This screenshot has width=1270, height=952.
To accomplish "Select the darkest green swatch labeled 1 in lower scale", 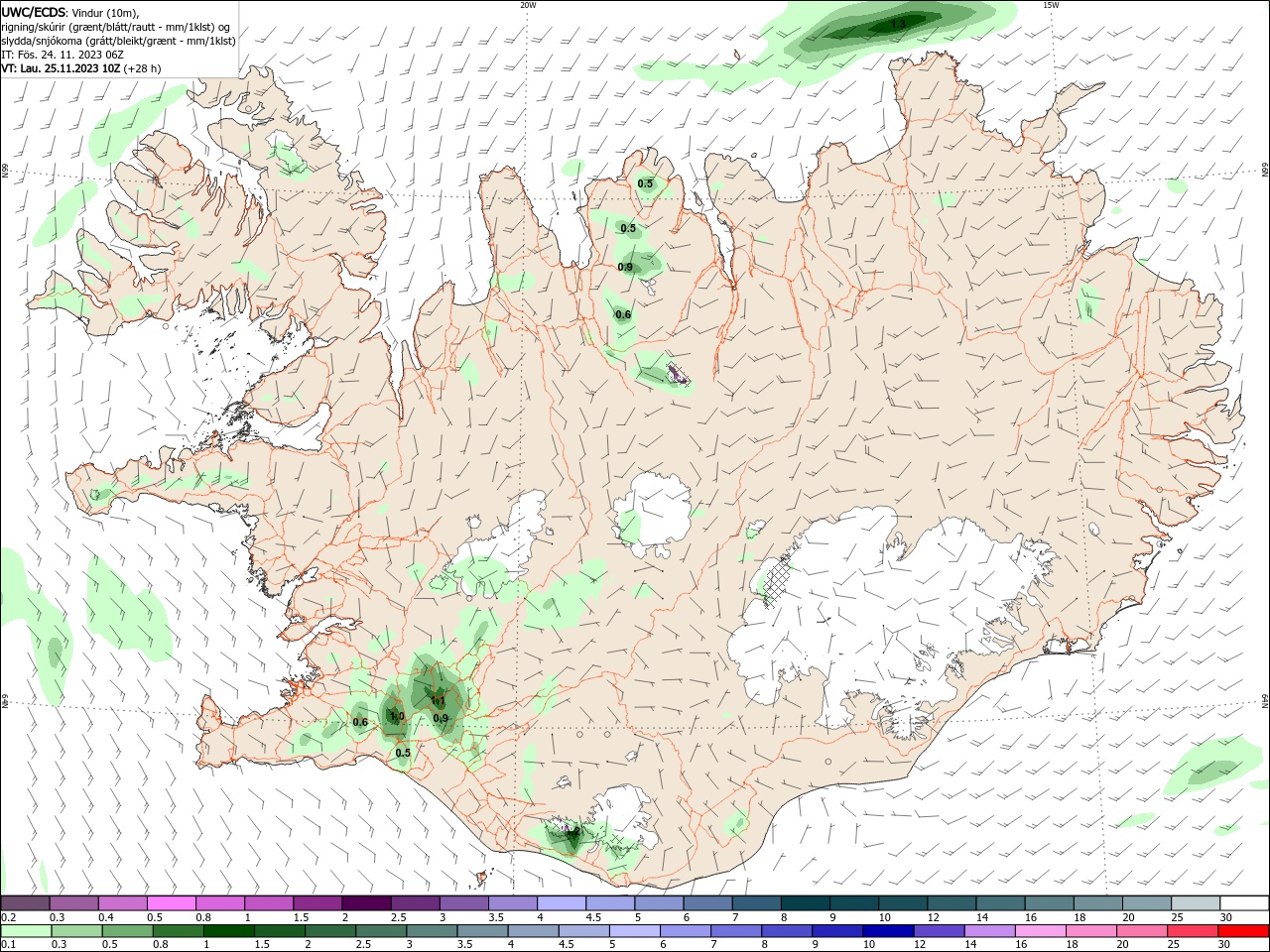I will pyautogui.click(x=229, y=931).
